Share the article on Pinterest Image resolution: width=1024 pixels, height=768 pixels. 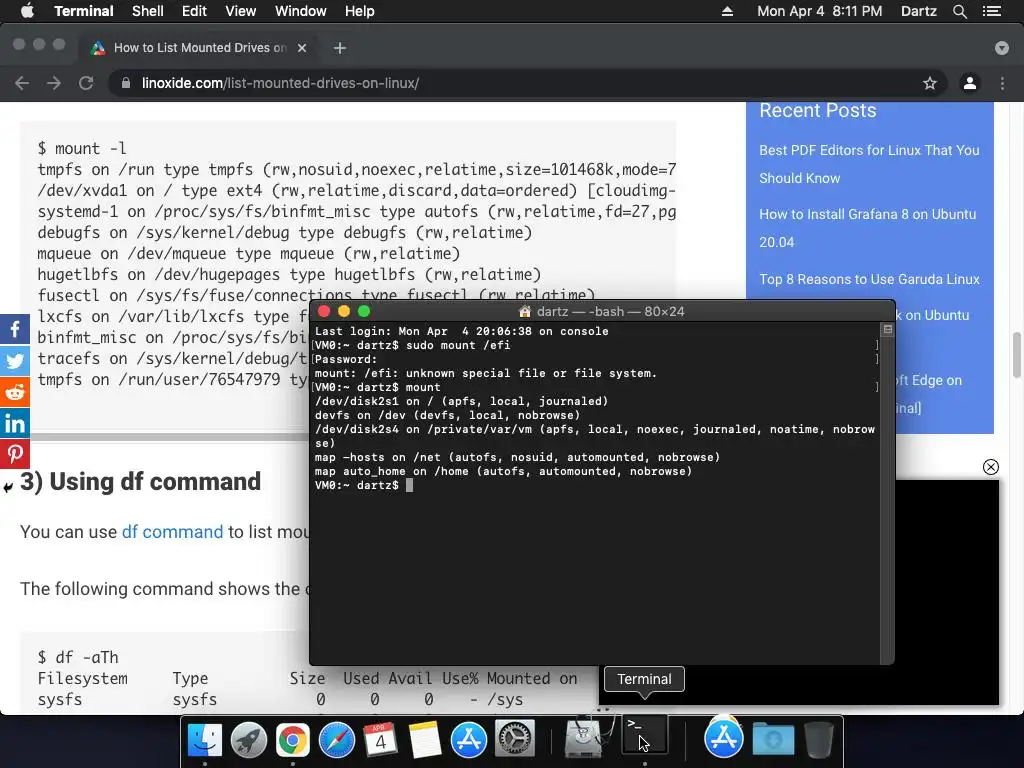coord(14,454)
